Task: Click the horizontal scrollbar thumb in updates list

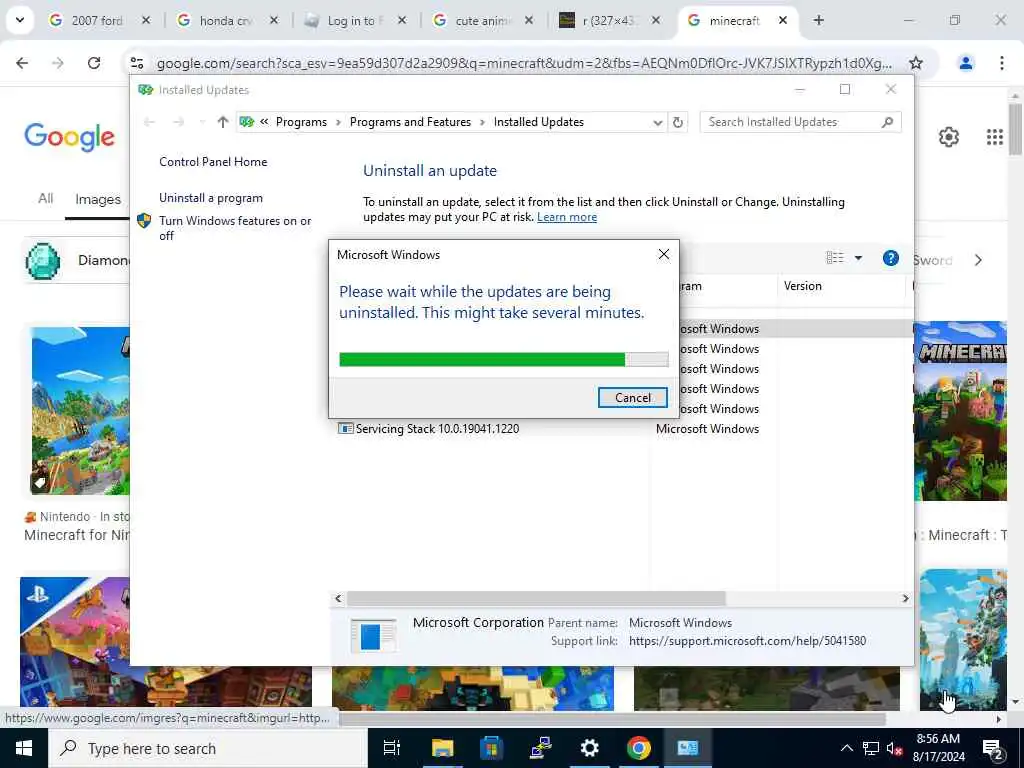Action: tap(536, 598)
